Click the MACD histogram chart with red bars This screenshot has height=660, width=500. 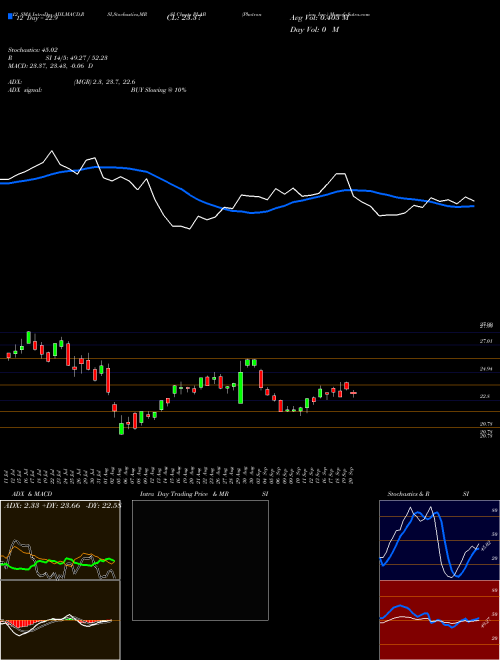pos(60,620)
